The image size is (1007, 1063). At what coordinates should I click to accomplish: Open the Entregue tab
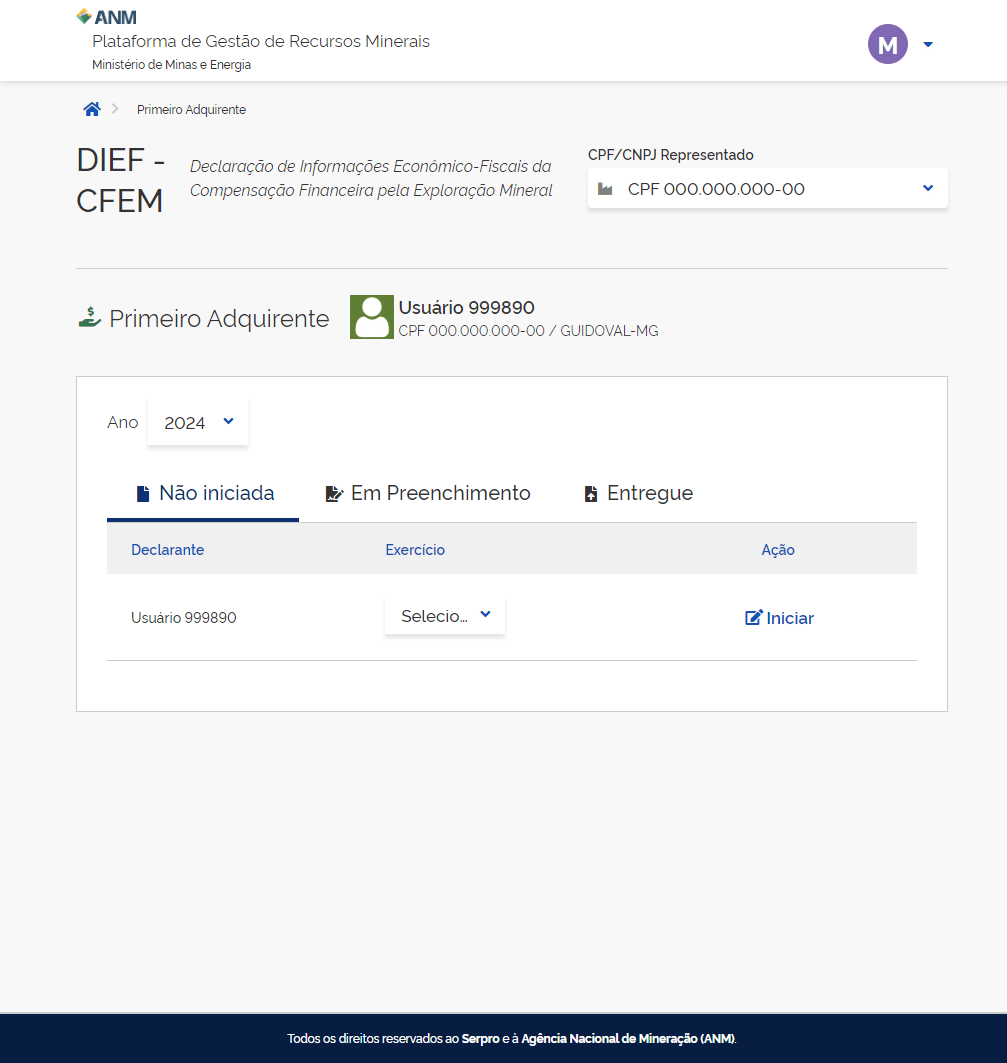638,493
